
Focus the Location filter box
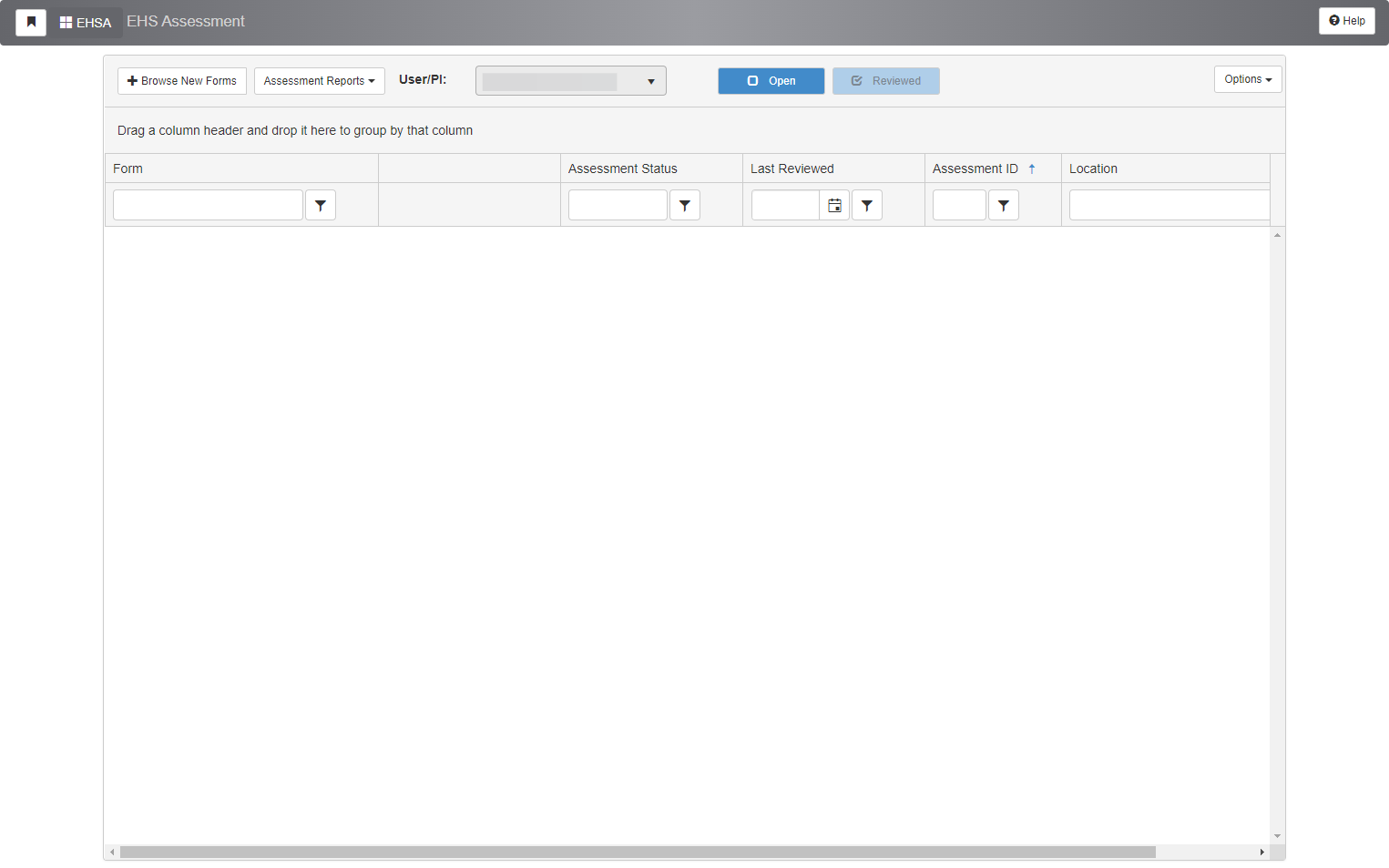click(1169, 205)
